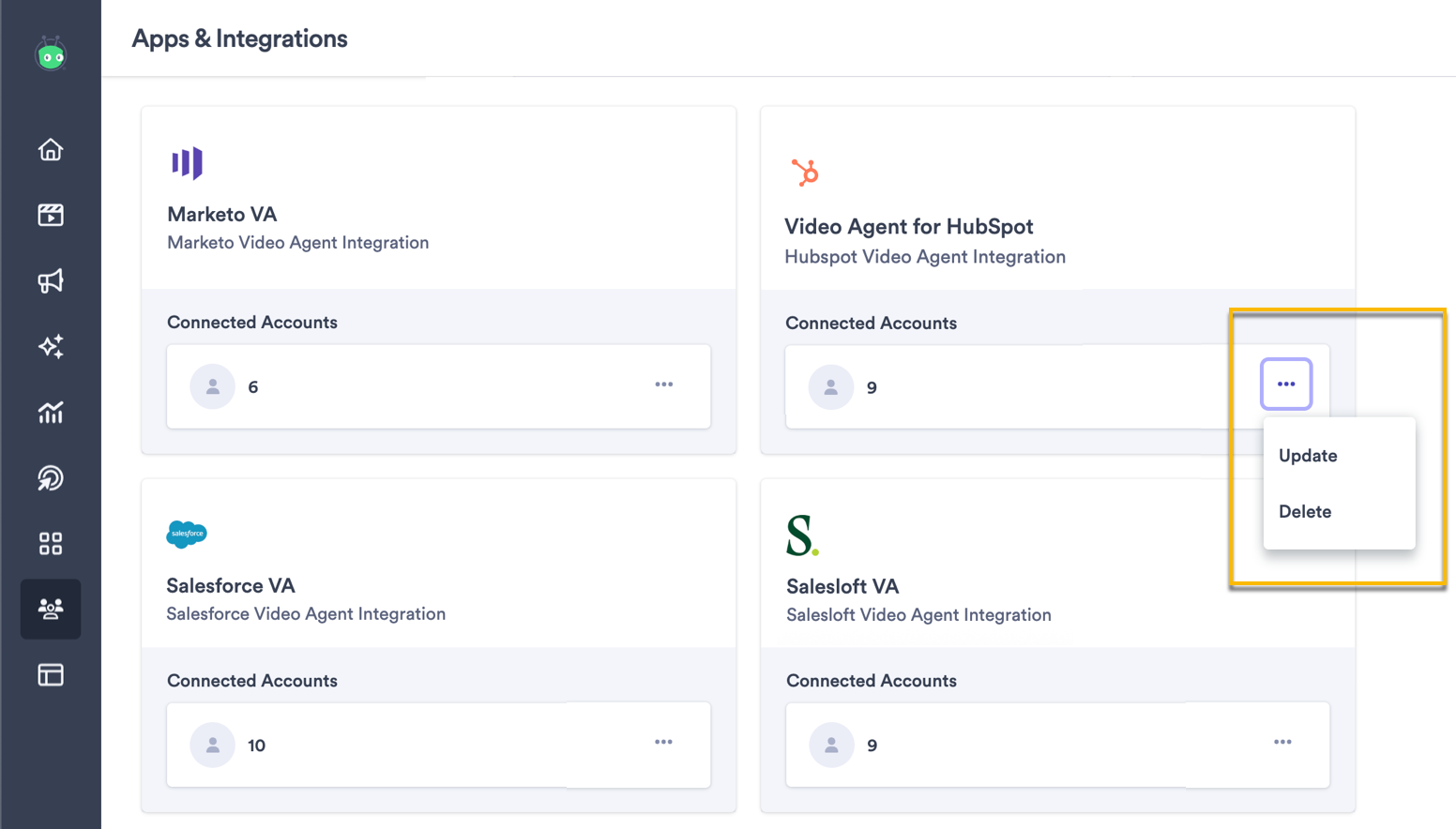Click the green robot logo at top left
1456x829 pixels.
pyautogui.click(x=51, y=53)
